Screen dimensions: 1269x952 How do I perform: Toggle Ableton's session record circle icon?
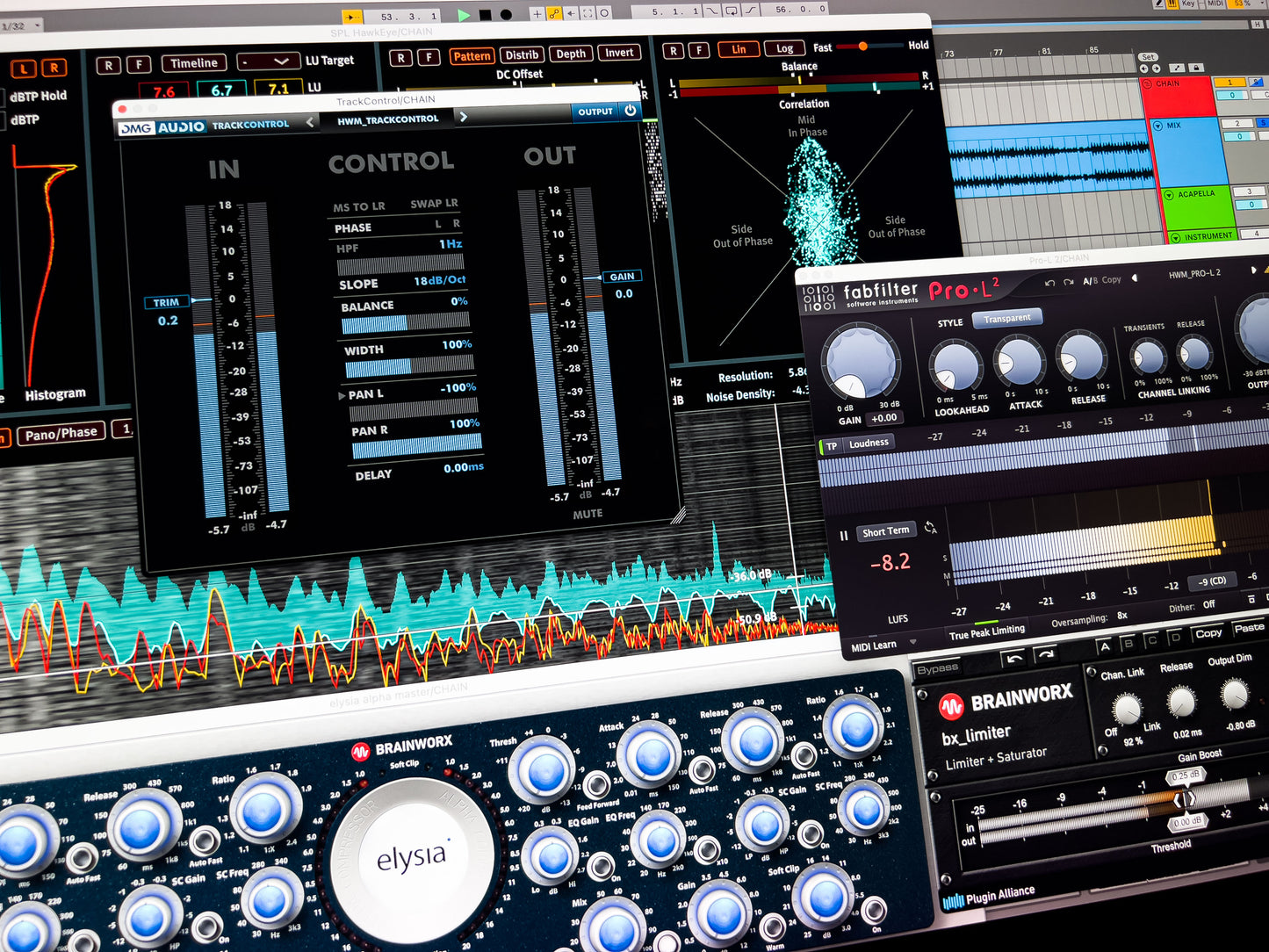(605, 13)
